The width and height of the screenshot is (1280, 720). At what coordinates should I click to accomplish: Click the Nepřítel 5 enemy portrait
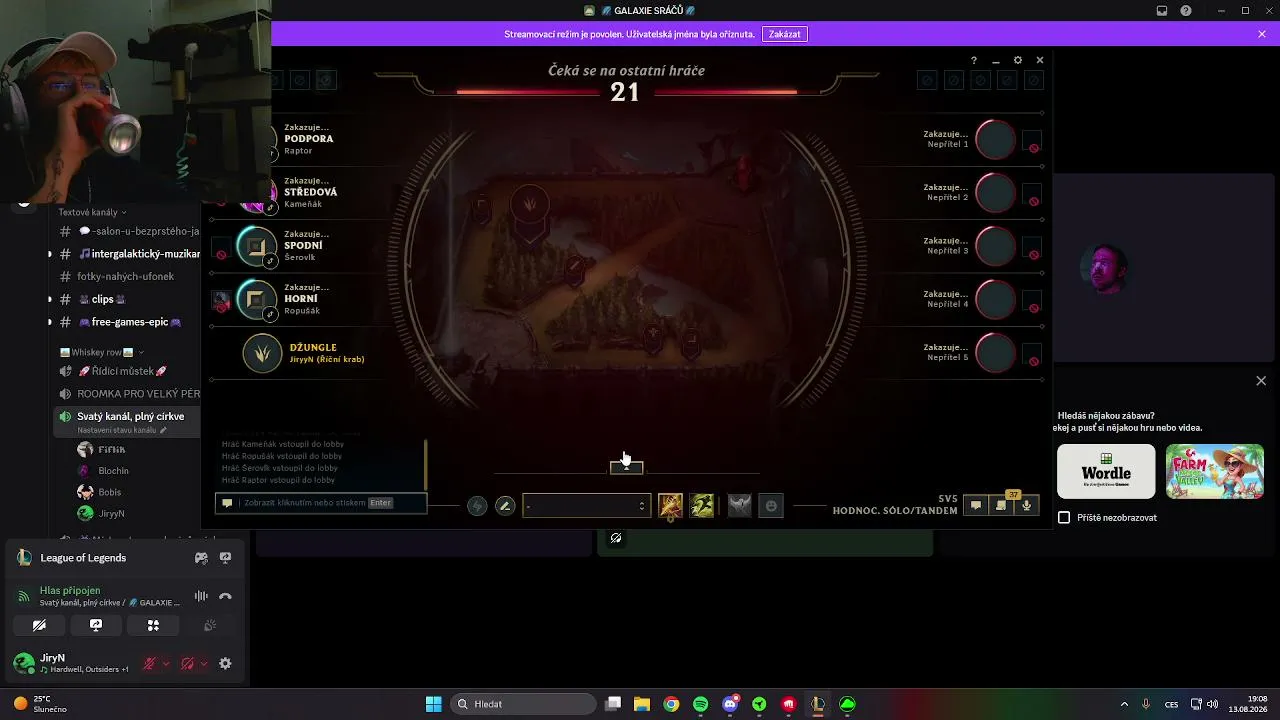click(995, 352)
